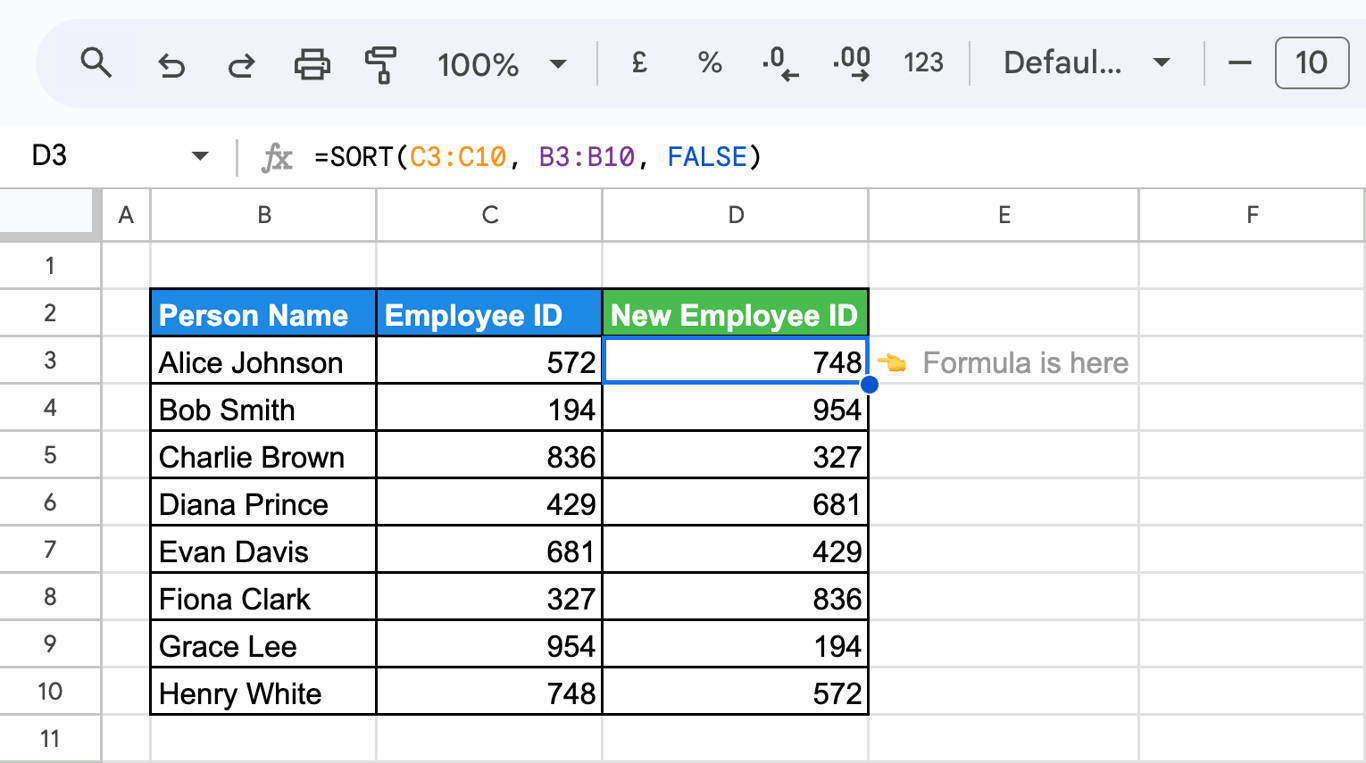The width and height of the screenshot is (1366, 763).
Task: Click New Employee ID 572 in row 10
Action: point(736,692)
